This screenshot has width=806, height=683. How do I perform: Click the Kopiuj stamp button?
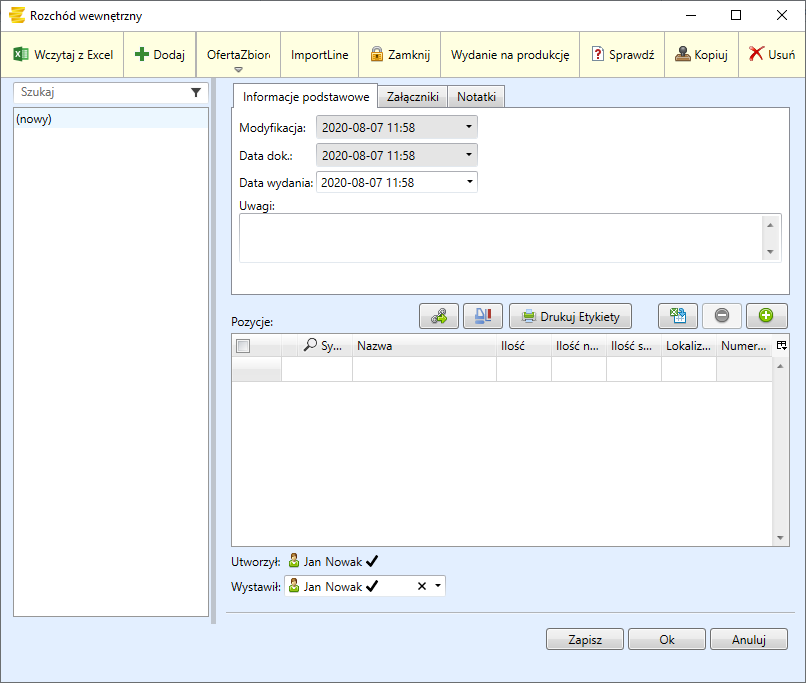tap(701, 55)
